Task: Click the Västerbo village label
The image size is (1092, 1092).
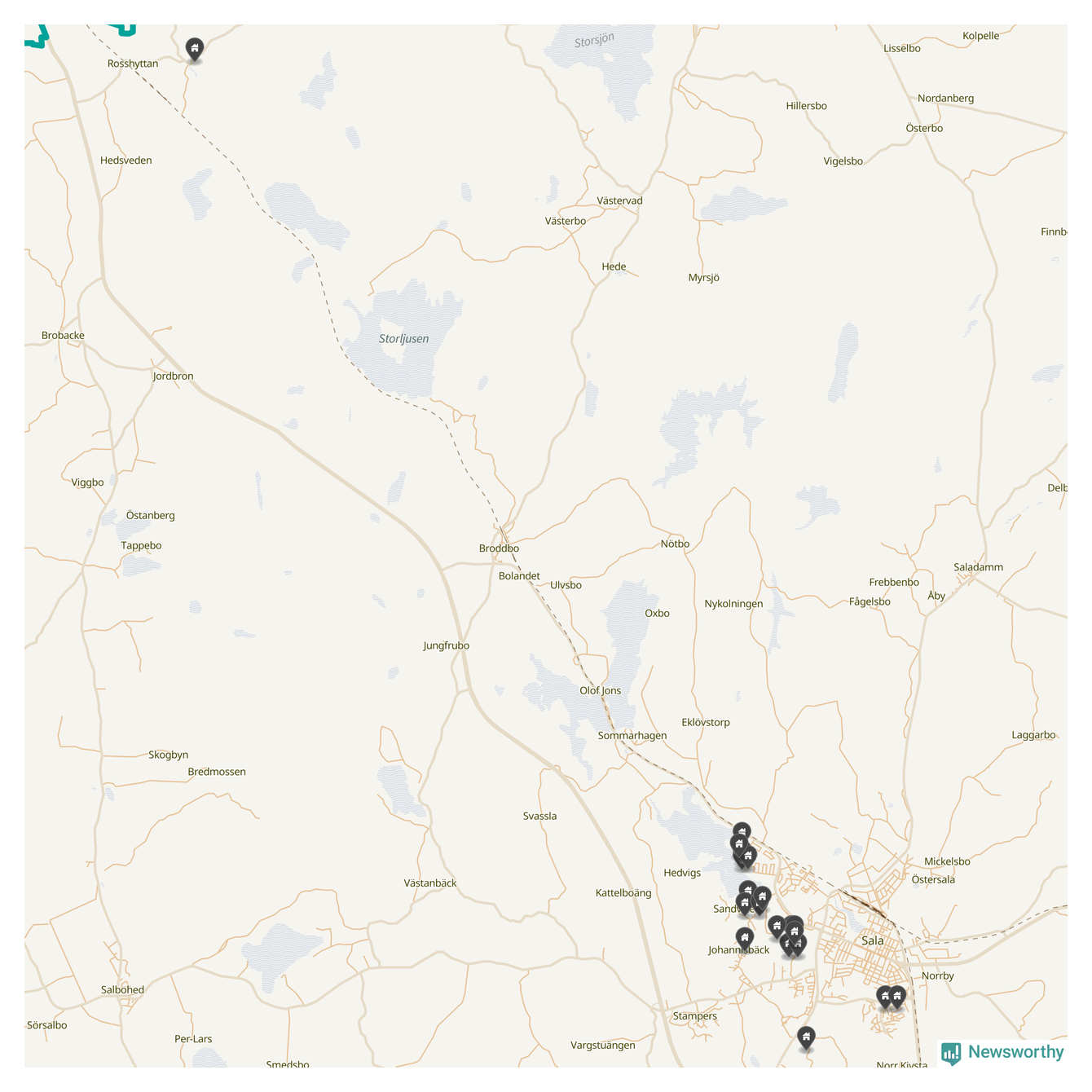Action: point(566,221)
